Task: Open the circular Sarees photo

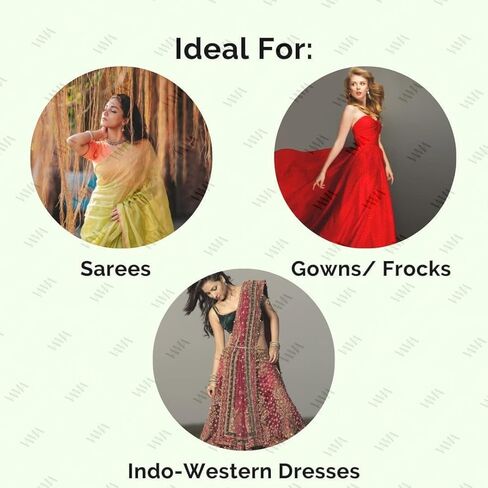Action: 121,157
